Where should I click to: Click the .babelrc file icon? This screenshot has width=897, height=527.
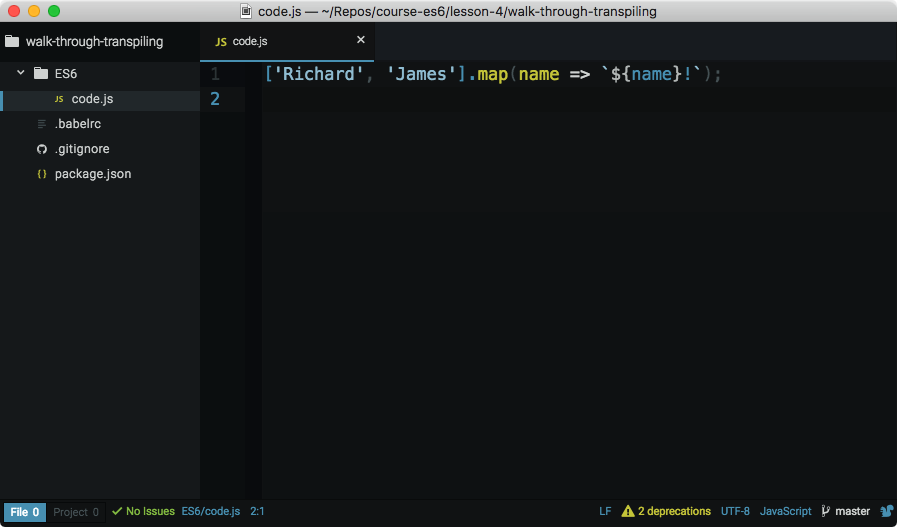[x=41, y=125]
